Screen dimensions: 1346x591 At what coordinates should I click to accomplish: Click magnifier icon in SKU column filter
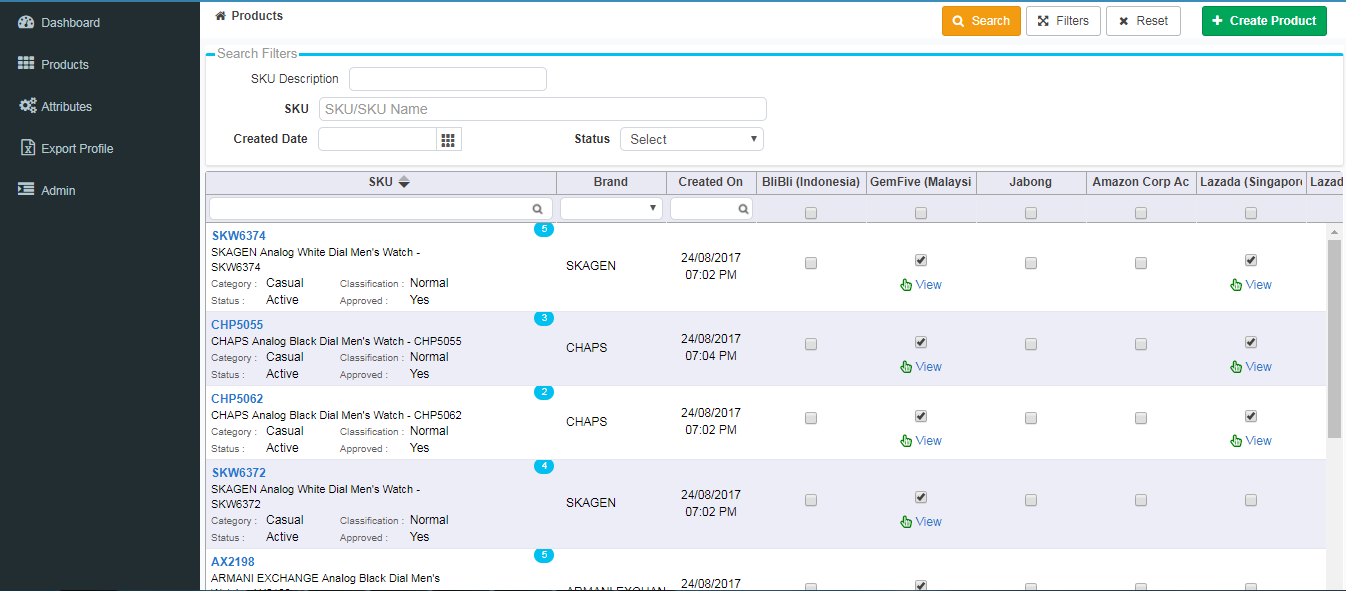[538, 209]
